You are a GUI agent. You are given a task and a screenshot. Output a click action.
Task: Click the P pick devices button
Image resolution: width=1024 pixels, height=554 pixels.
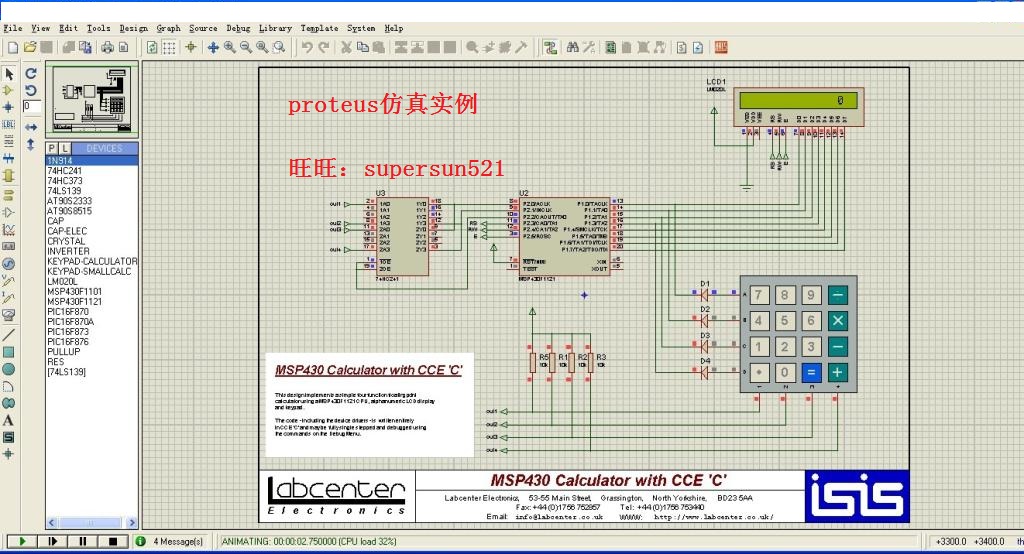(x=52, y=148)
